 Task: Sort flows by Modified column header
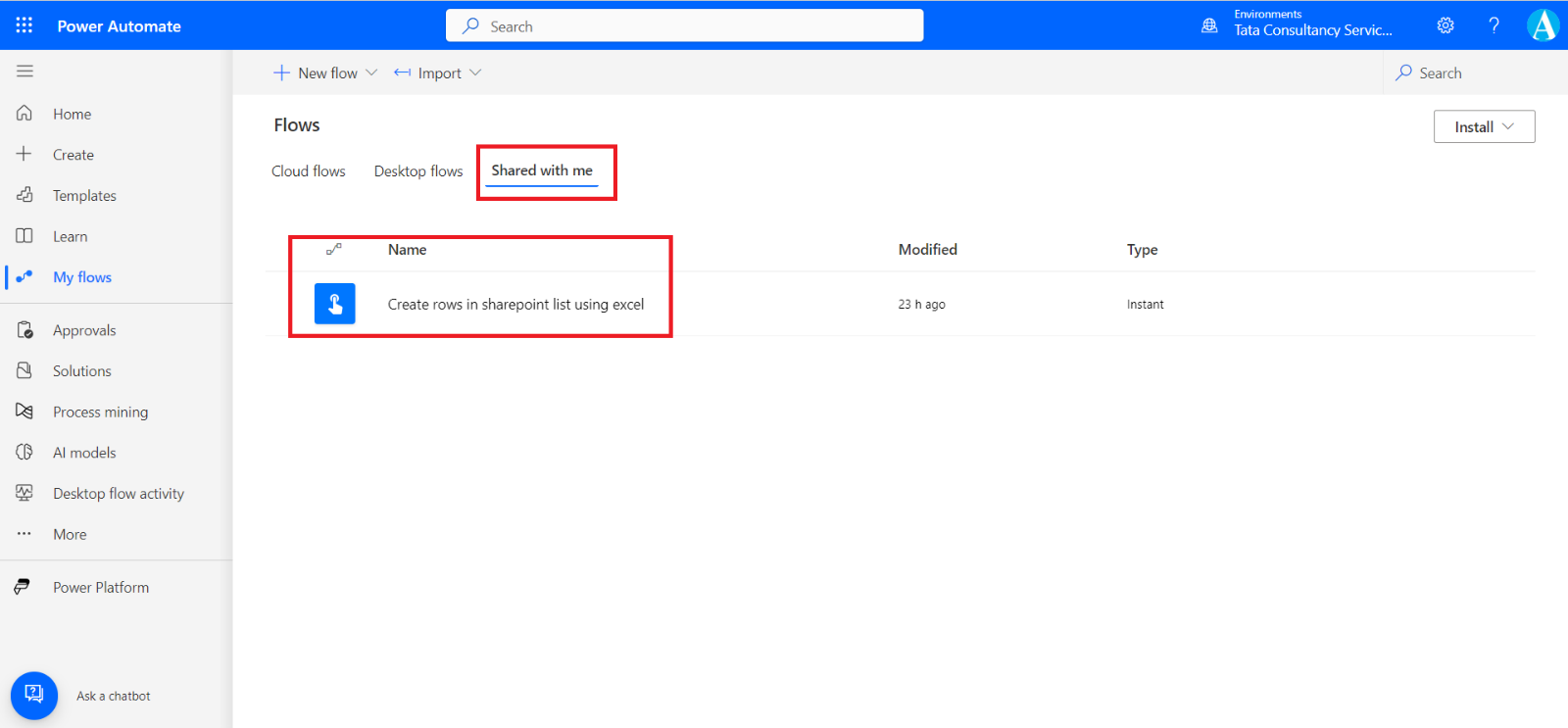pyautogui.click(x=927, y=250)
